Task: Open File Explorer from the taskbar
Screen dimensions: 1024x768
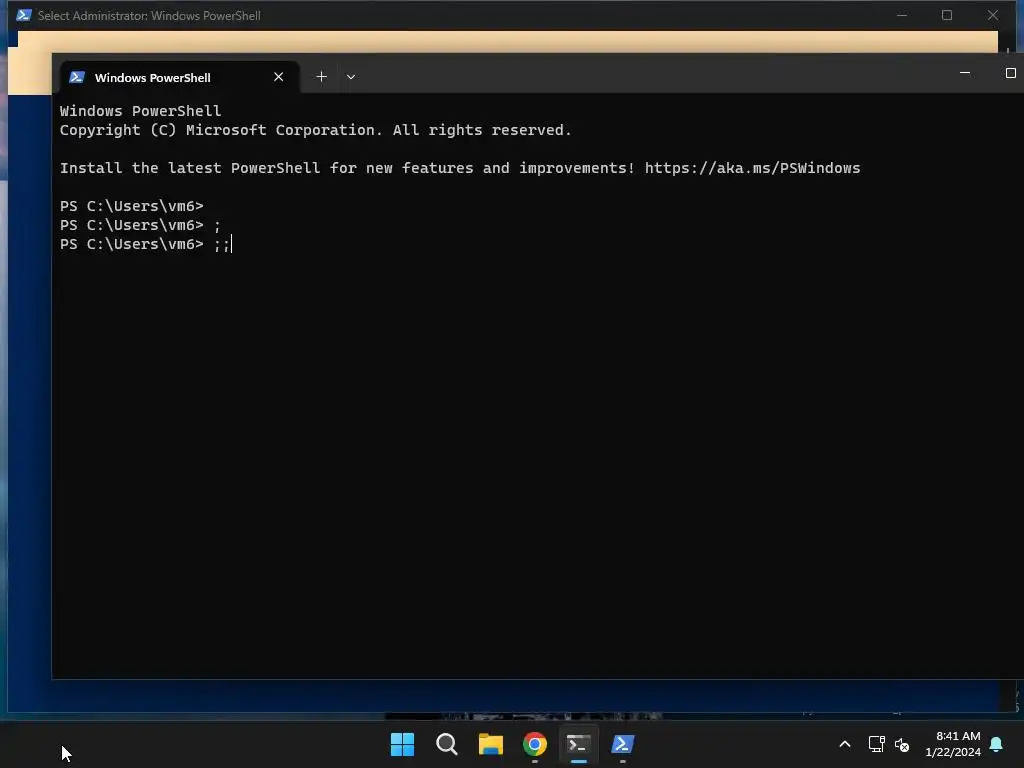Action: click(490, 744)
